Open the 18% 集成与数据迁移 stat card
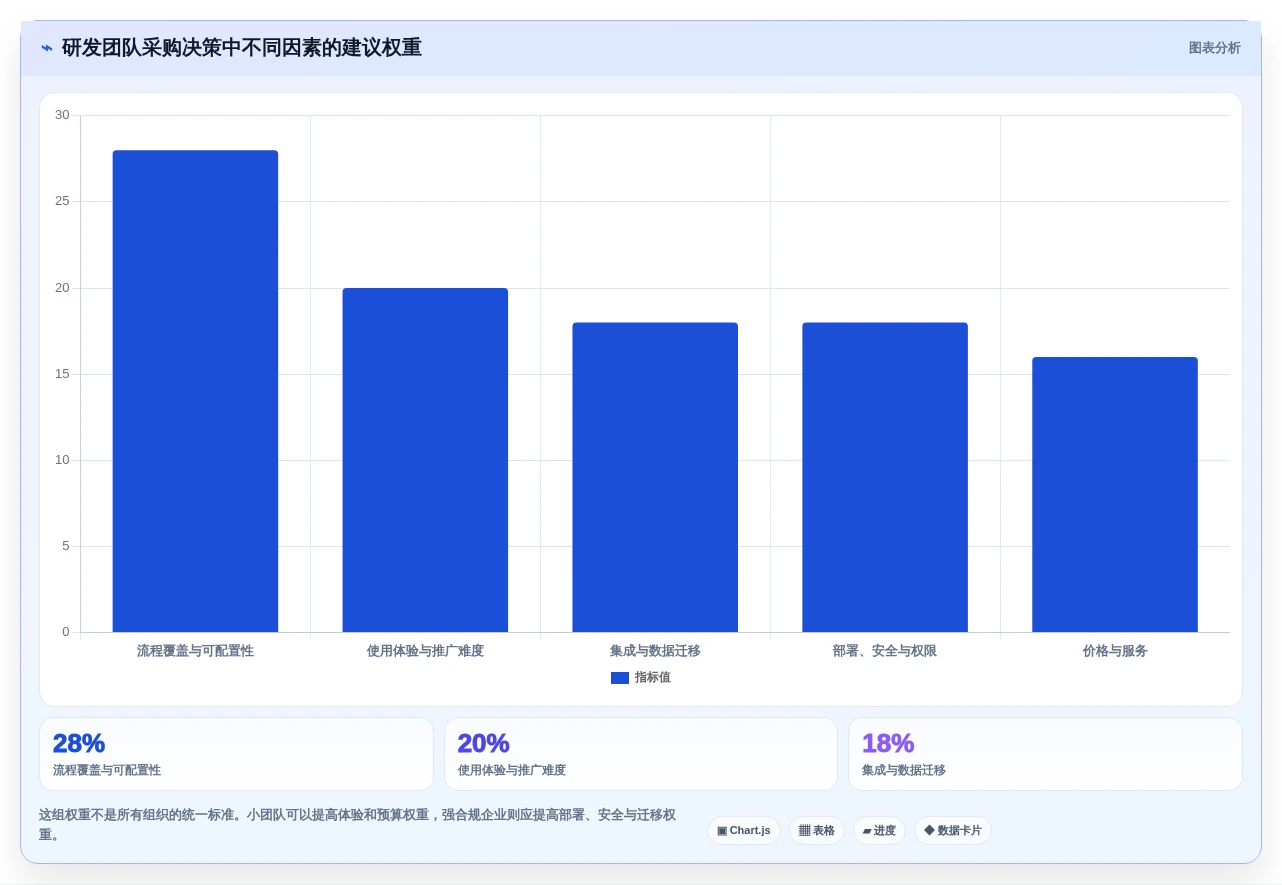The width and height of the screenshot is (1282, 885). (1045, 754)
